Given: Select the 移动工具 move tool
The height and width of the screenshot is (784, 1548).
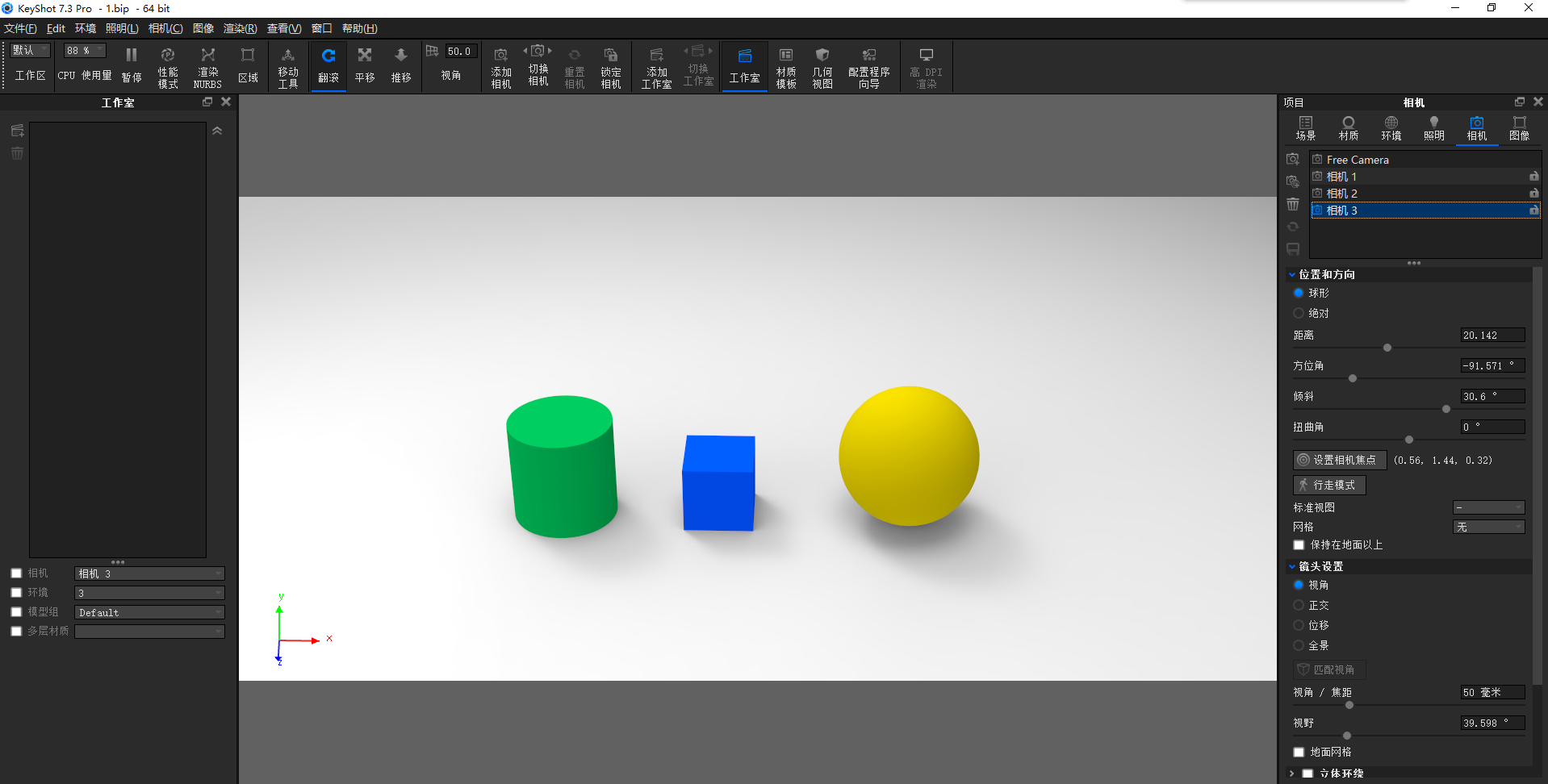Looking at the screenshot, I should [x=288, y=66].
